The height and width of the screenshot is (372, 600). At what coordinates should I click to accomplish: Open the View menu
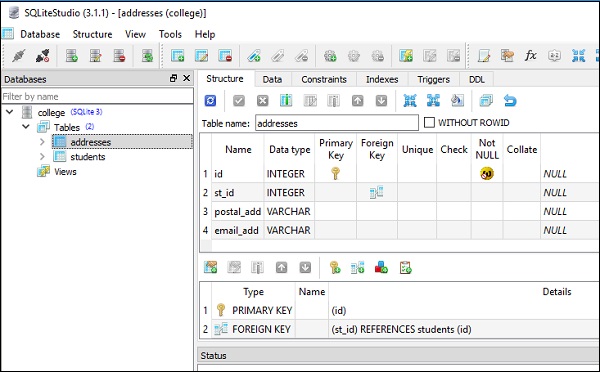[135, 34]
